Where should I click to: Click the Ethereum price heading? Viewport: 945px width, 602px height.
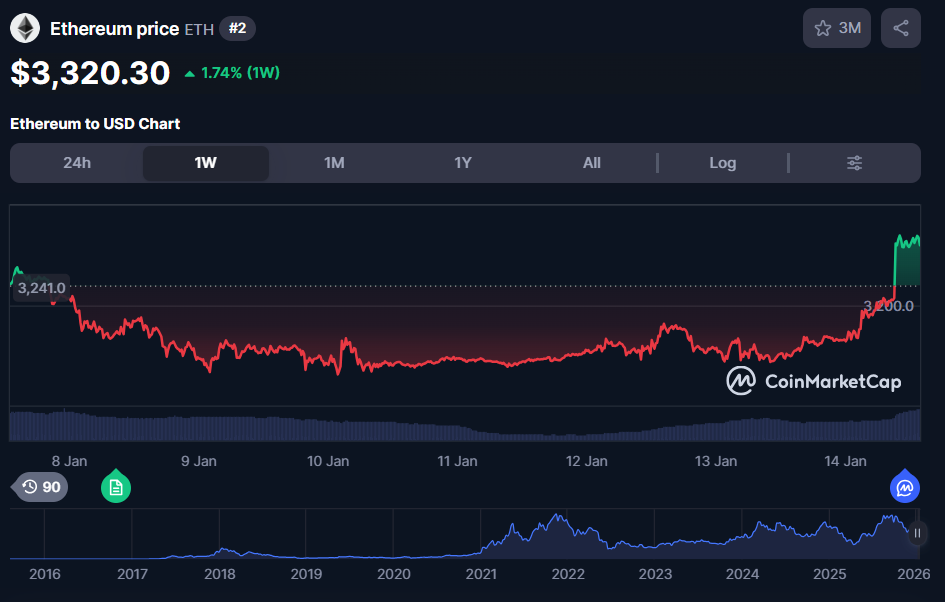pos(115,29)
